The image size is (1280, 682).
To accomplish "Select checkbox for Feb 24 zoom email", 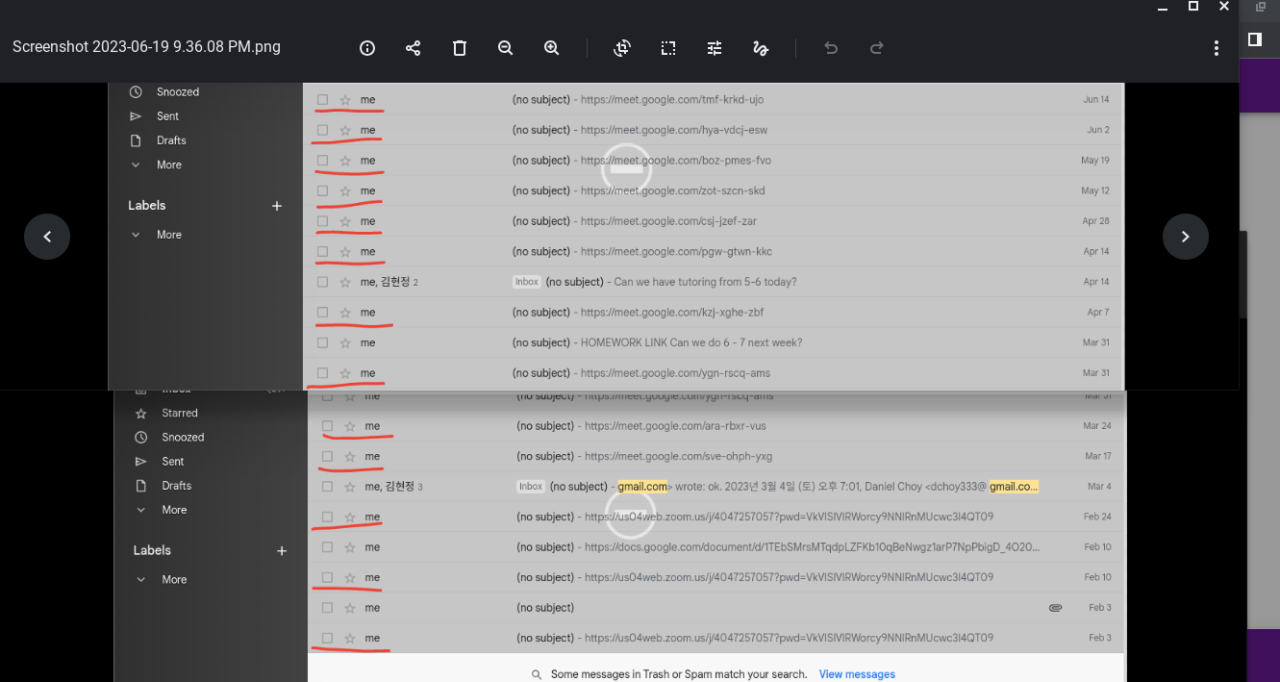I will pos(327,517).
